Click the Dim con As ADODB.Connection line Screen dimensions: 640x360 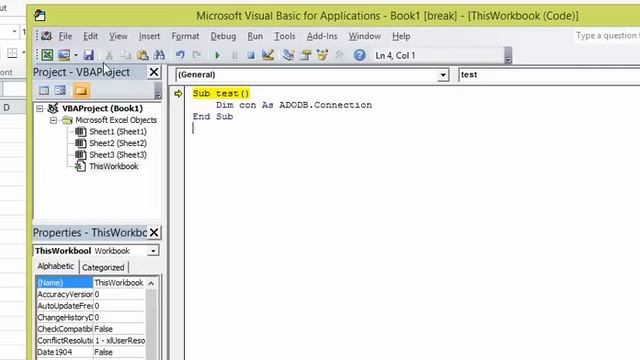tap(294, 105)
